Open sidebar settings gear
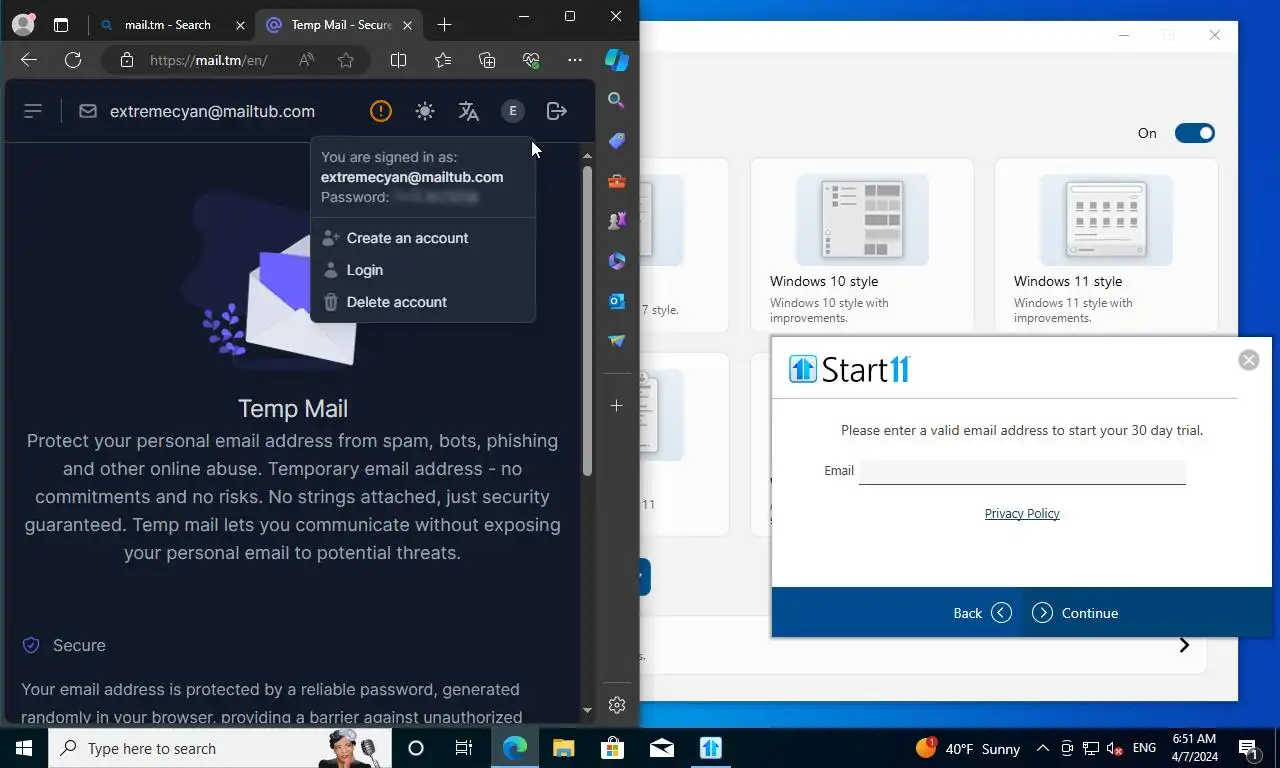1280x768 pixels. 617,705
